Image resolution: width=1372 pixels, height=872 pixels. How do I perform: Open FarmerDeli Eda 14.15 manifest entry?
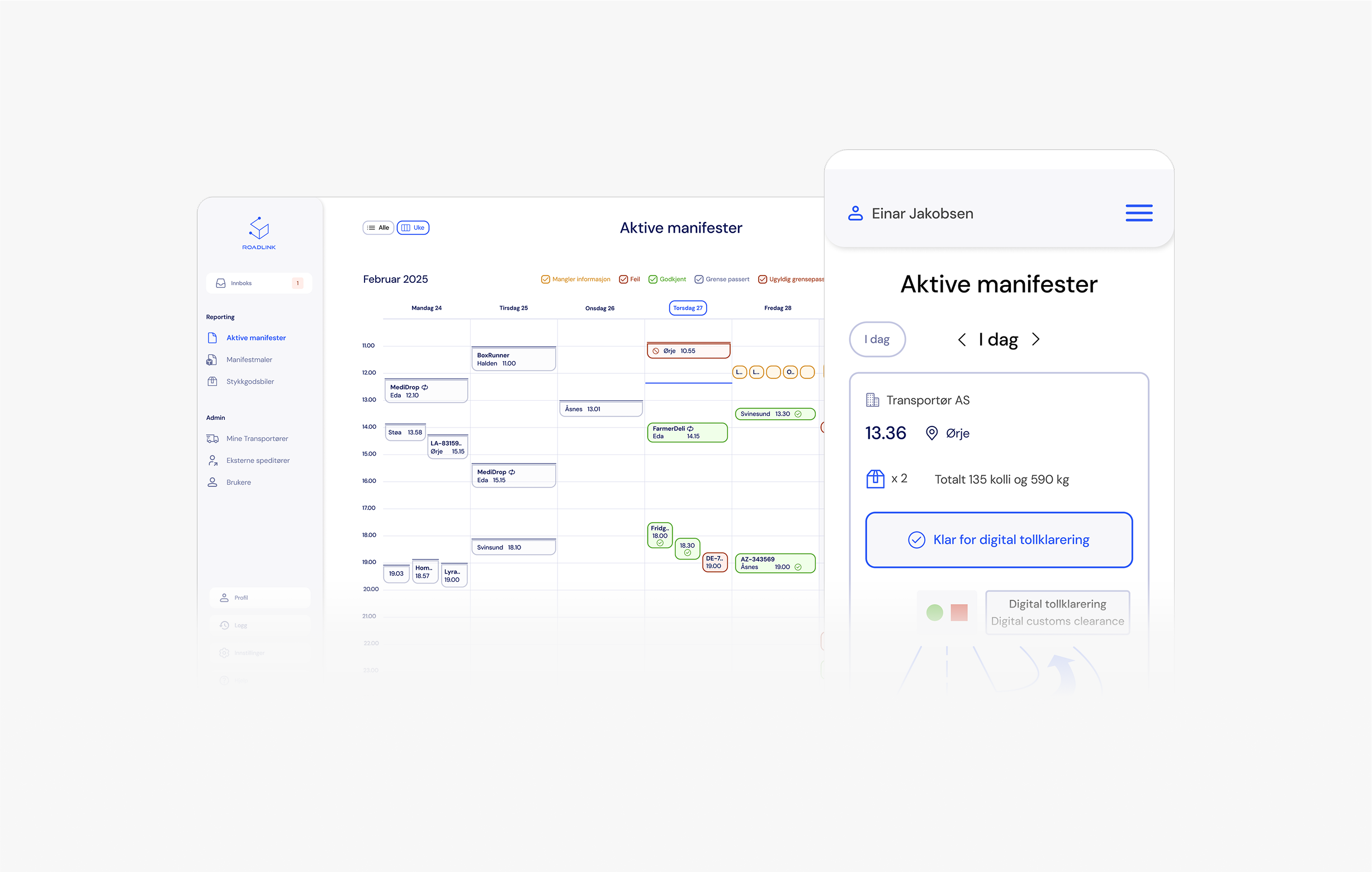pos(687,432)
